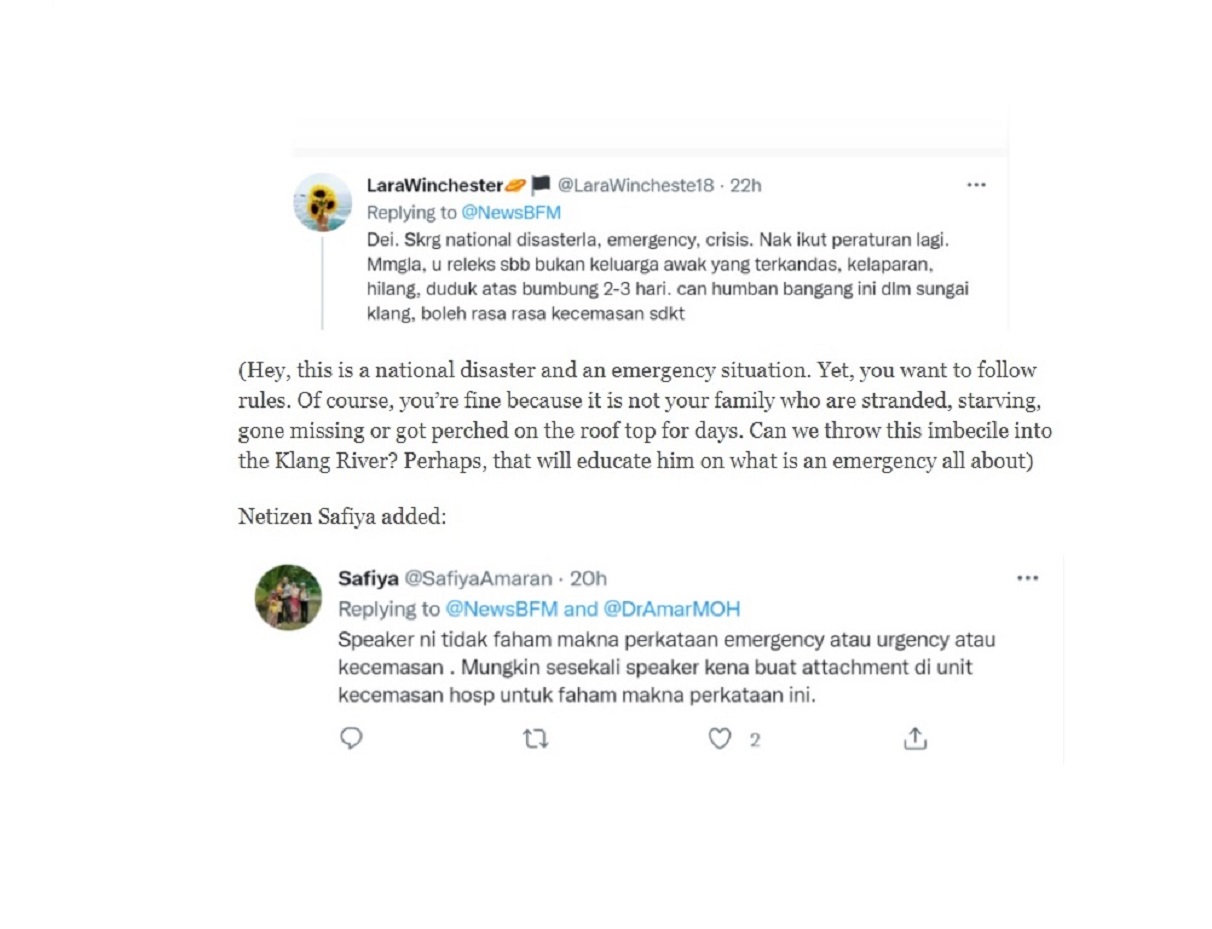Click the black flag emoji beside LaraWinchester
The height and width of the screenshot is (929, 1212).
click(x=541, y=185)
